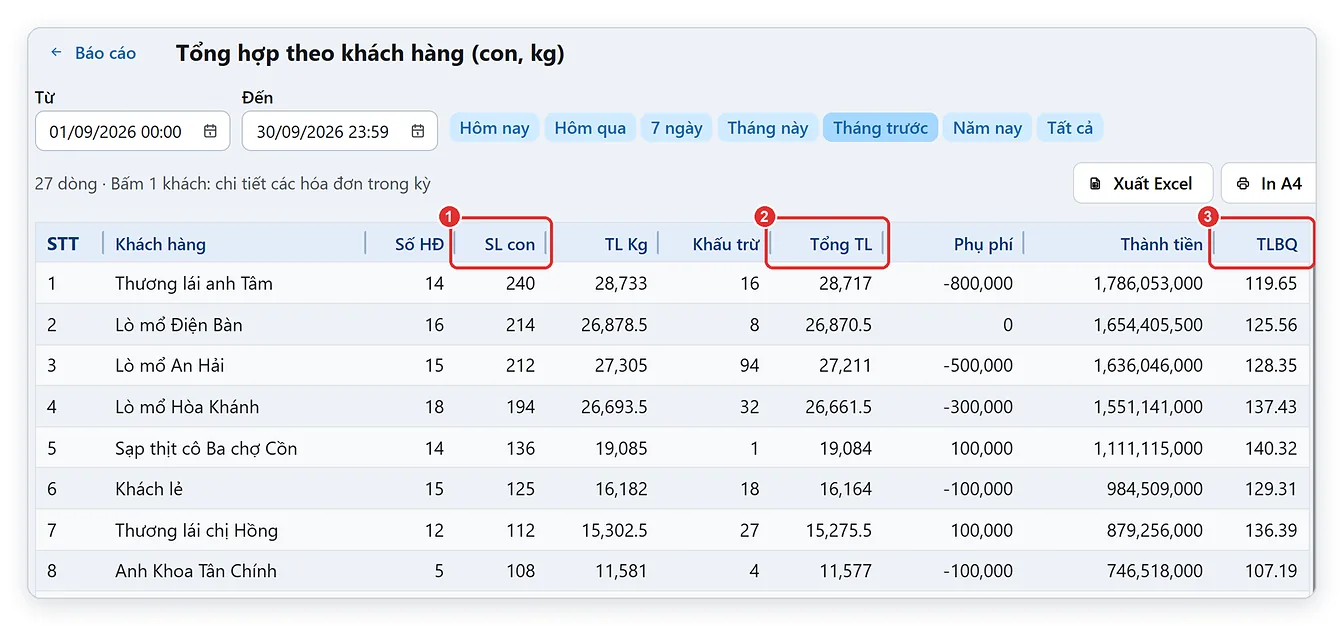Open customer row Lò mổ Hòa Khánh
This screenshot has width=1344, height=626.
(x=672, y=407)
